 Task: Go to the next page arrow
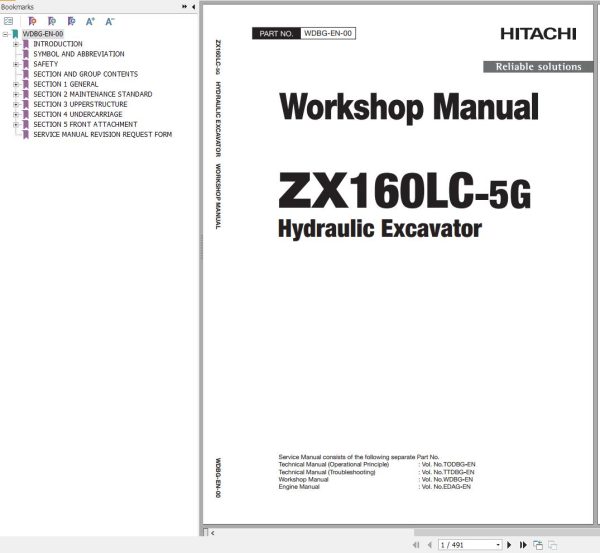509,545
